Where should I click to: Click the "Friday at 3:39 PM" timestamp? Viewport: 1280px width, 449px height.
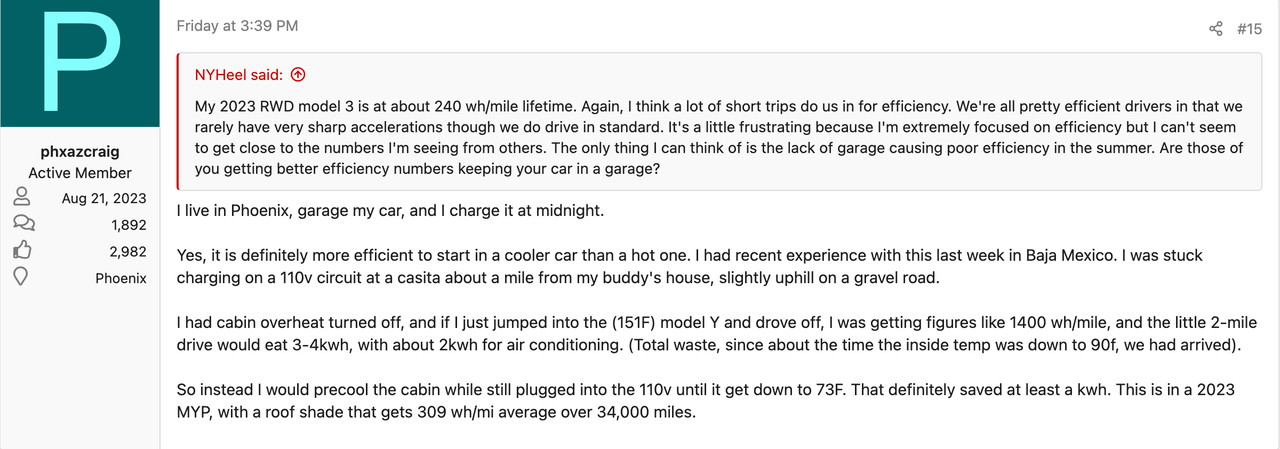(x=237, y=26)
